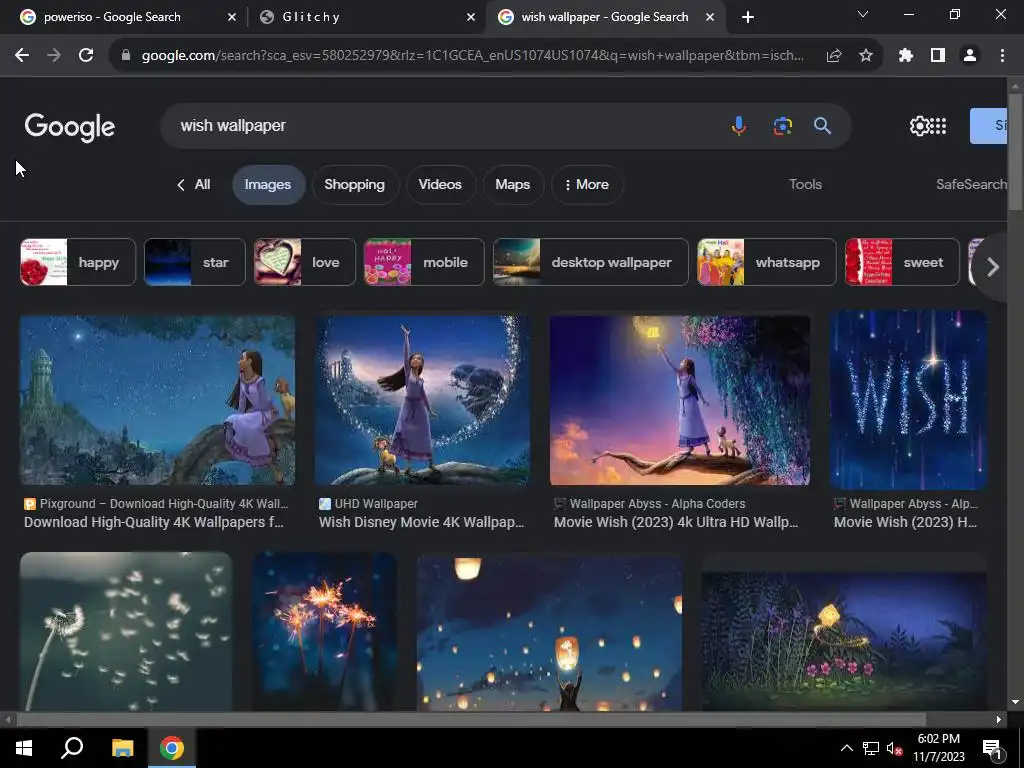Filter images by the 'star' chip
This screenshot has width=1024, height=768.
click(195, 262)
